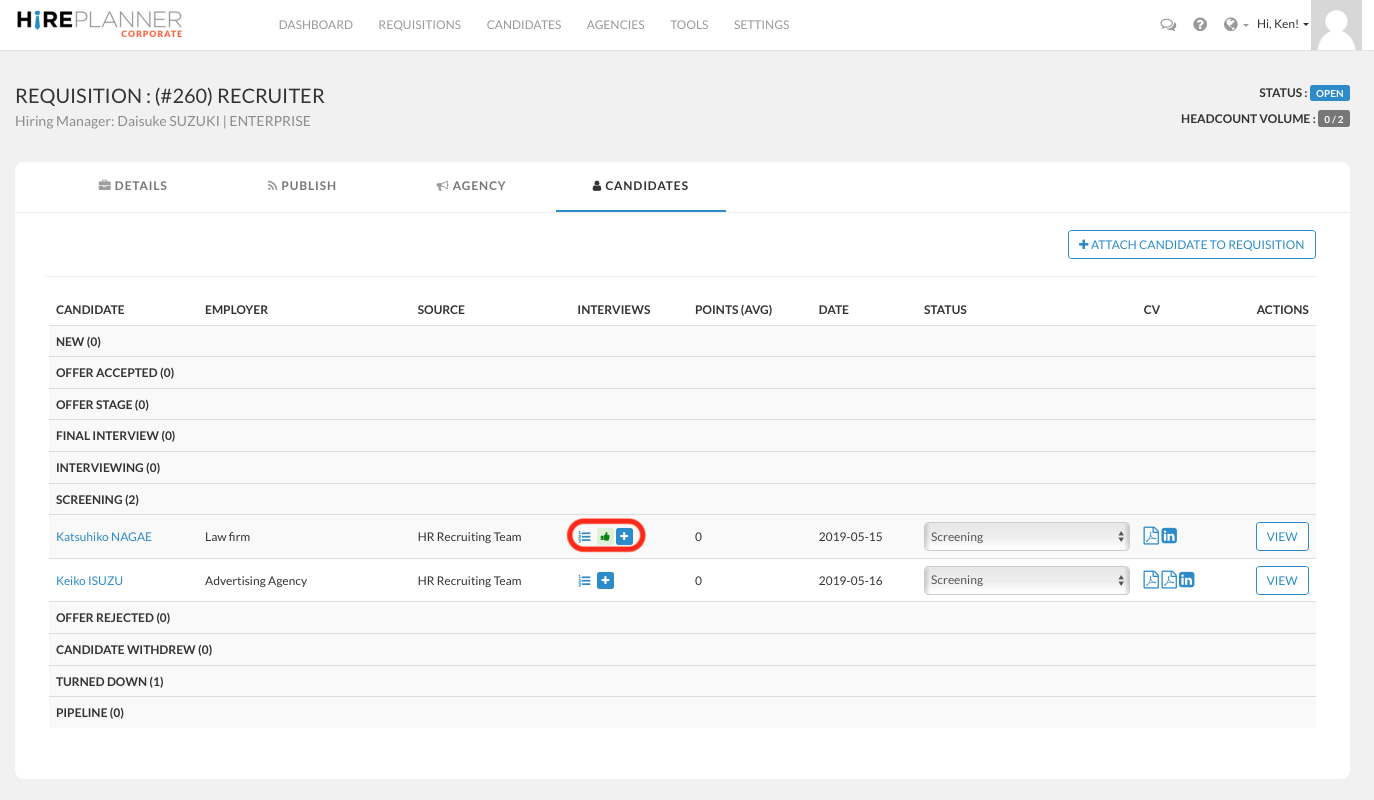This screenshot has width=1374, height=800.
Task: Click the headcount volume 0/2 indicator
Action: point(1334,118)
